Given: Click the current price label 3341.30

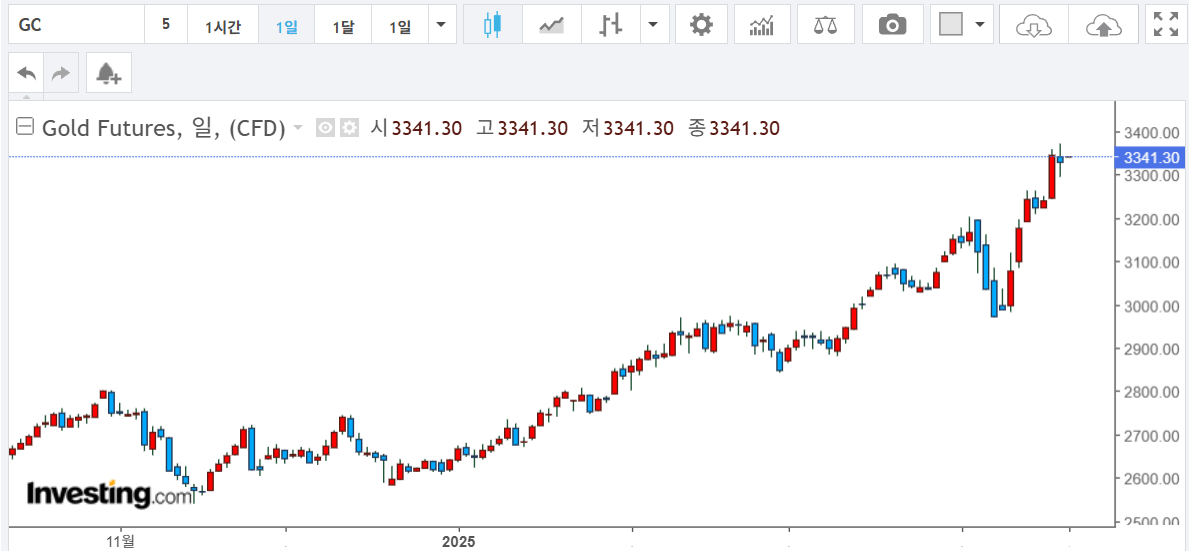Looking at the screenshot, I should (x=1150, y=158).
